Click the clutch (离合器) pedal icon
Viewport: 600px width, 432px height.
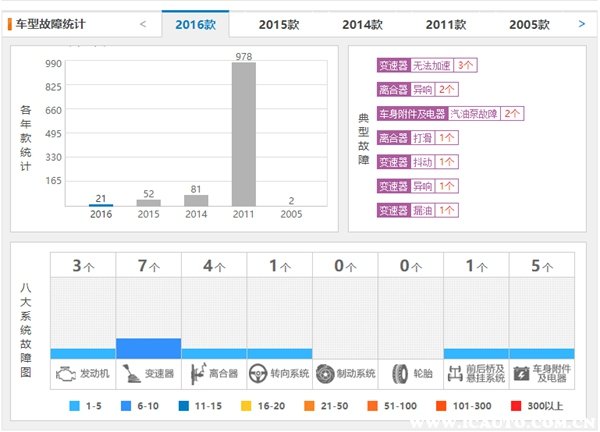(x=197, y=374)
